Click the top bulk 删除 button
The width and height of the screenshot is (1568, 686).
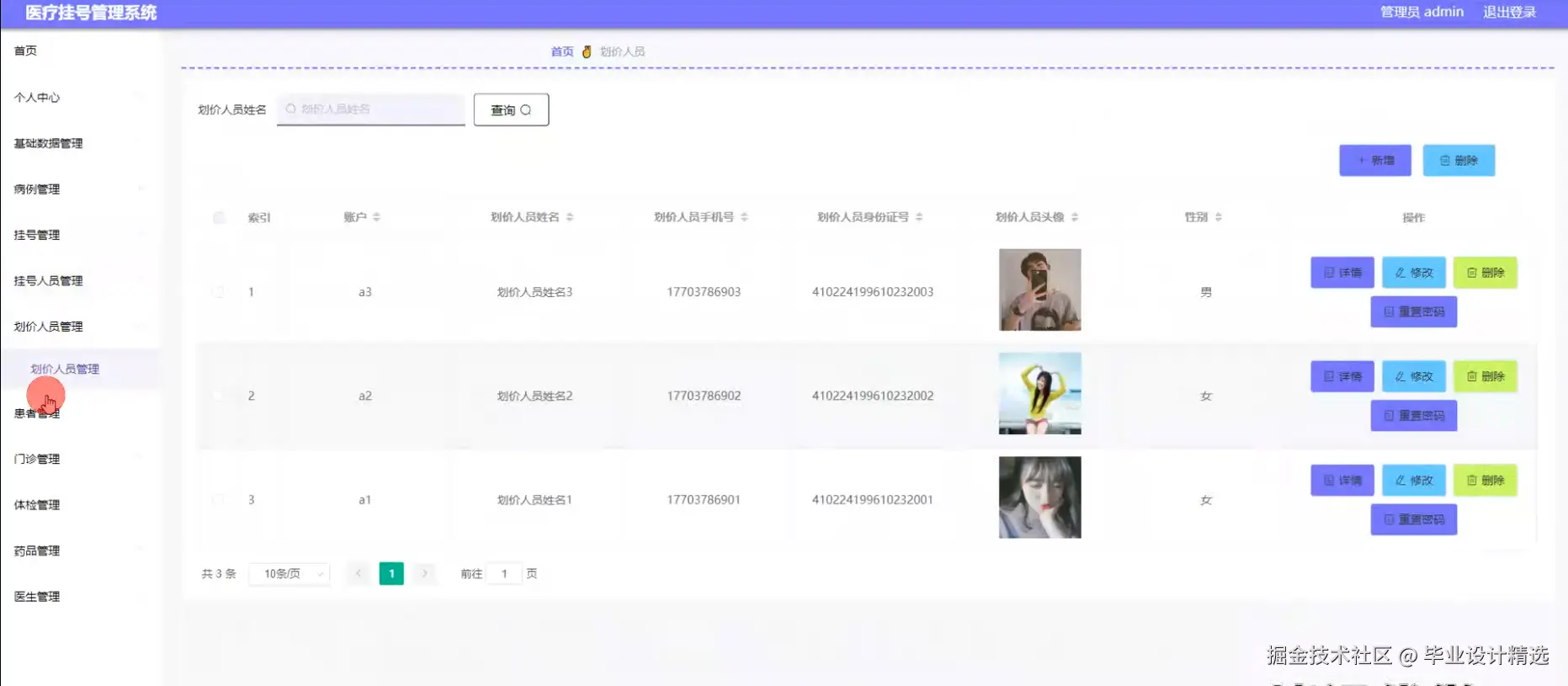[x=1459, y=160]
